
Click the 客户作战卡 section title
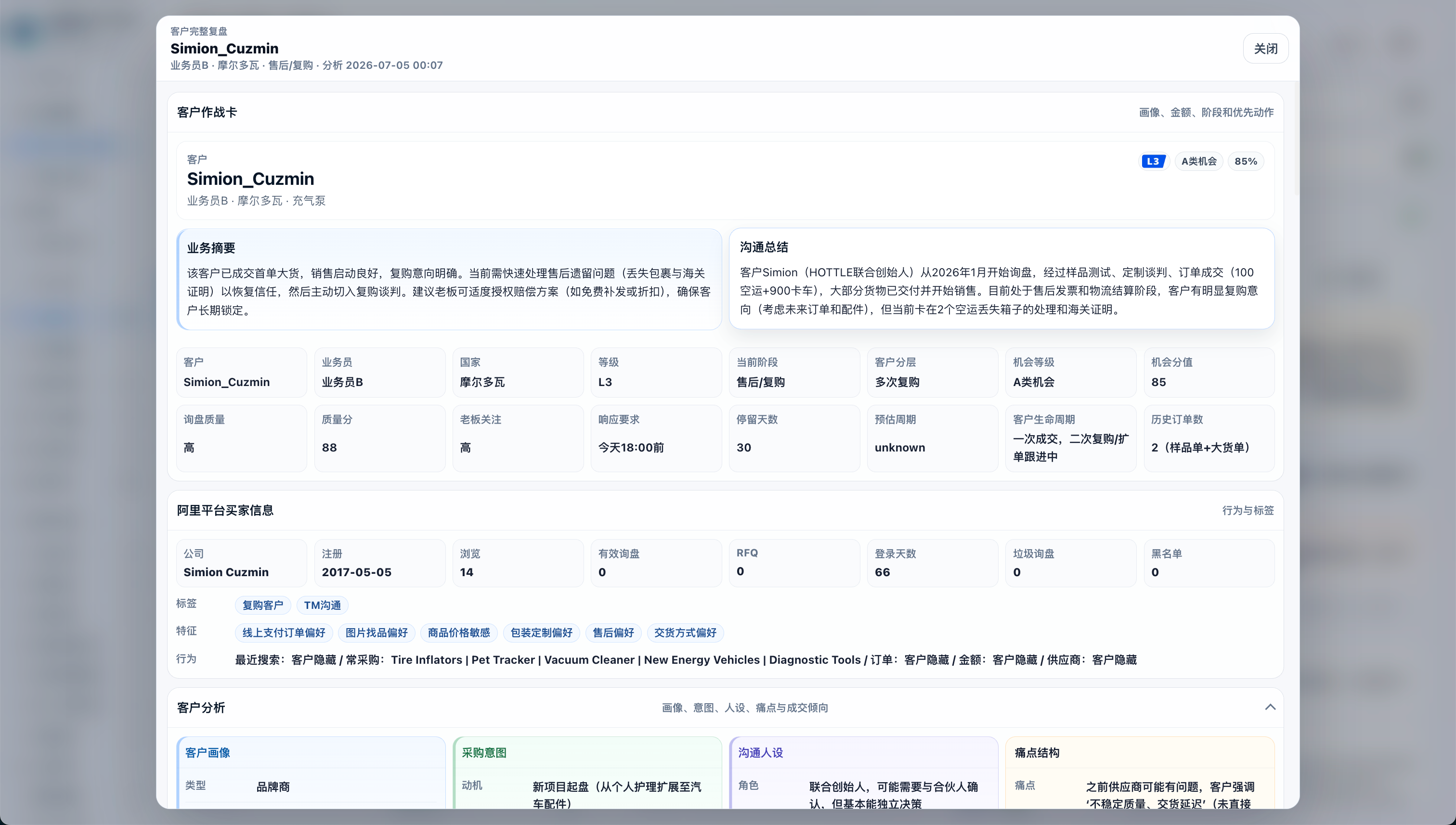207,112
